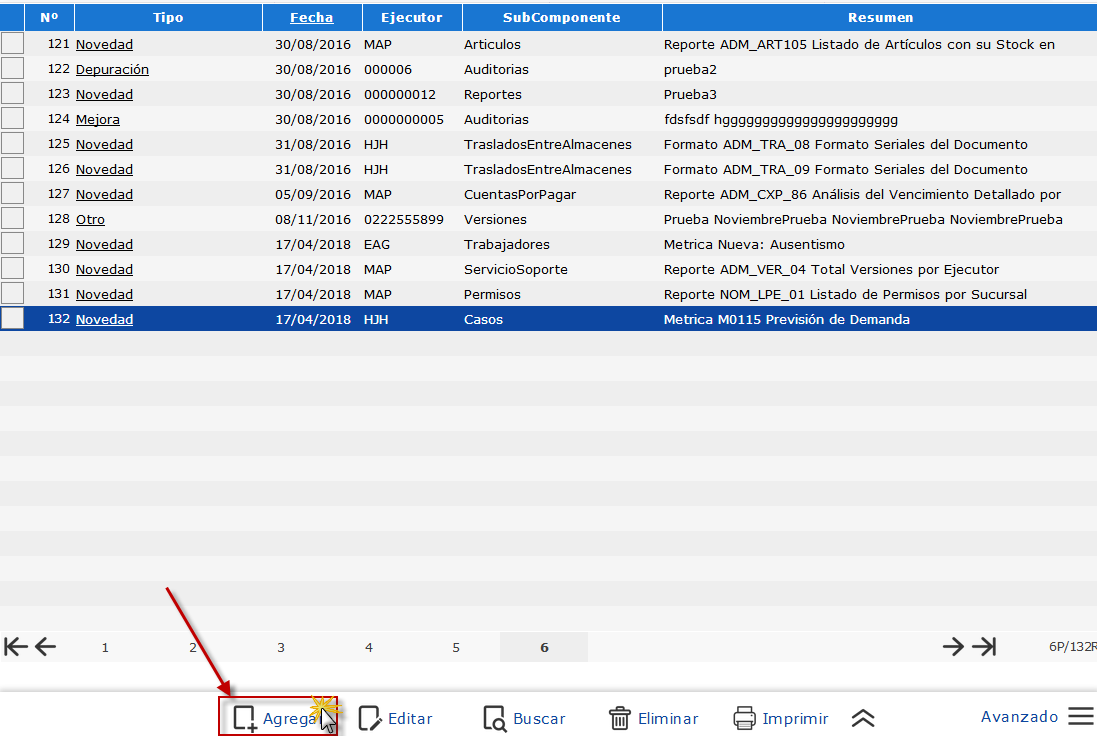This screenshot has width=1097, height=736.
Task: Sort by the Fecha column header
Action: 311,17
